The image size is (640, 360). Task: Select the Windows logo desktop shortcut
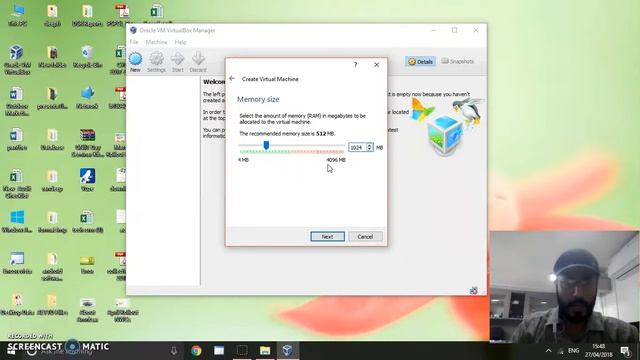point(17,222)
